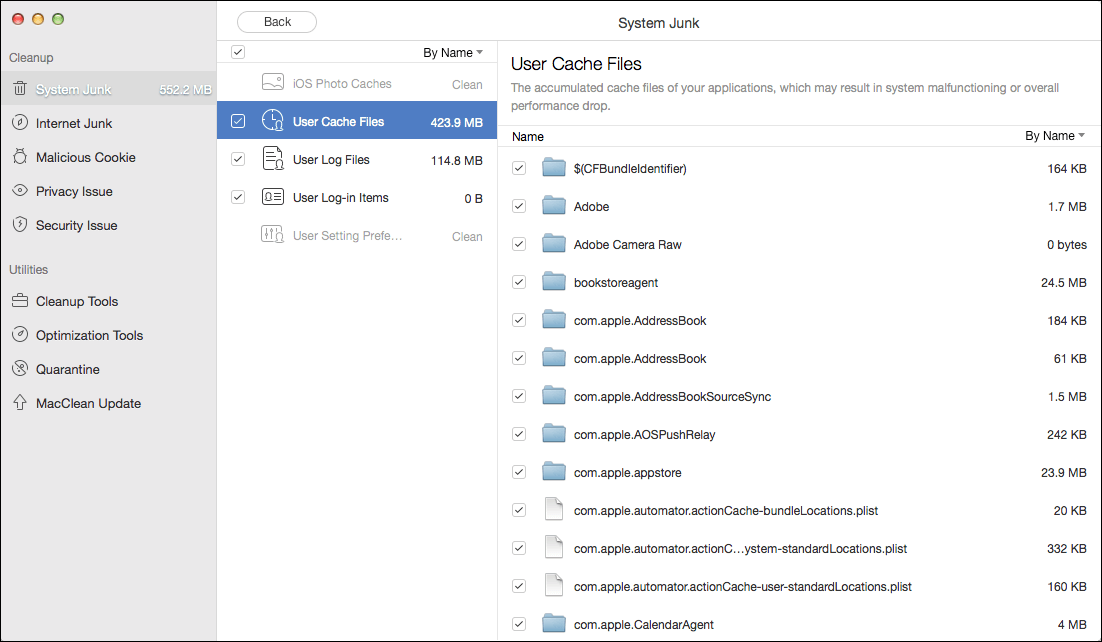Select the Malicious Cookie sidebar icon

[20, 156]
